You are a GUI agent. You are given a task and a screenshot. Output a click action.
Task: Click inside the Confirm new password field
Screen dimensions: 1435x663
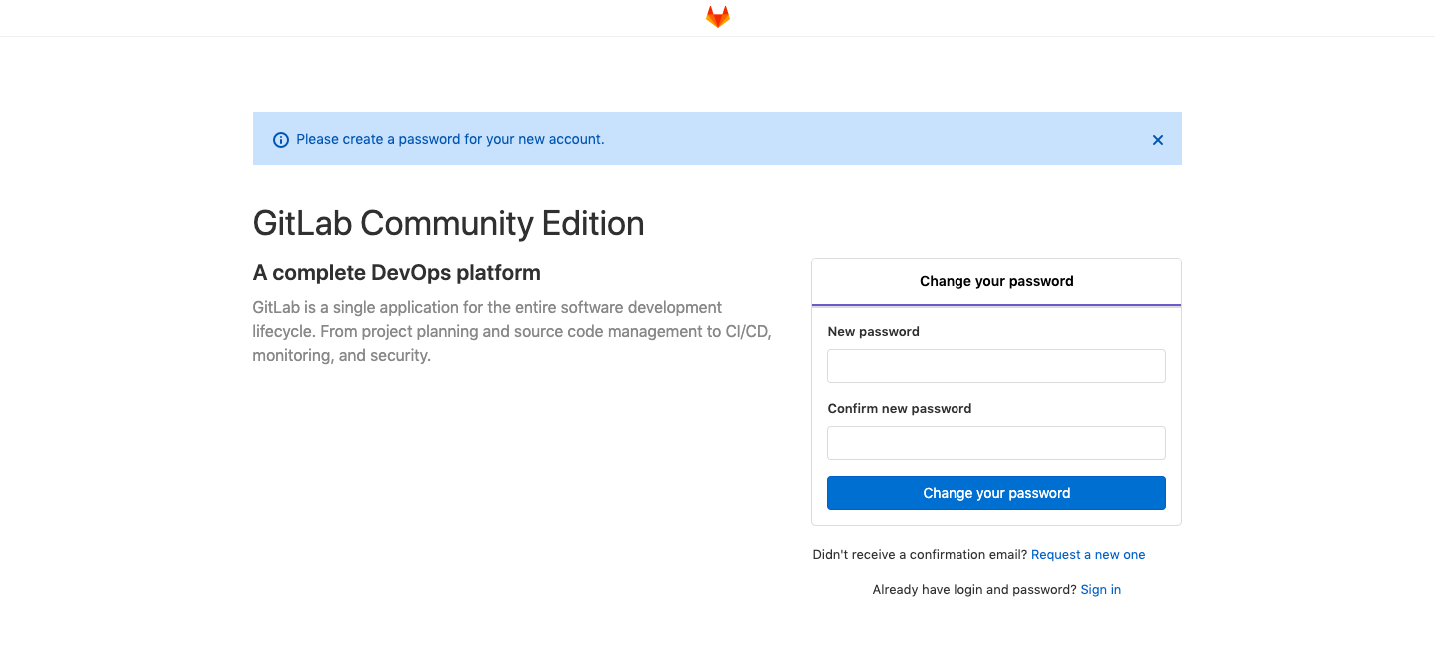point(995,442)
